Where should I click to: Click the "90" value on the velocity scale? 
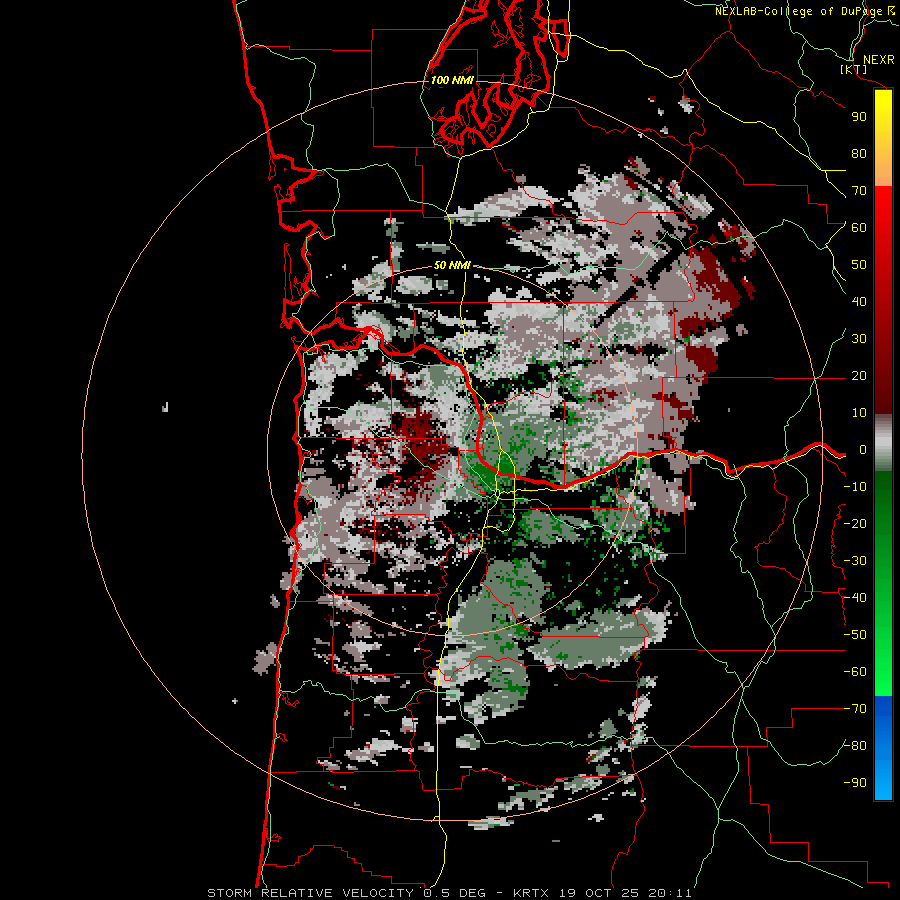click(859, 117)
